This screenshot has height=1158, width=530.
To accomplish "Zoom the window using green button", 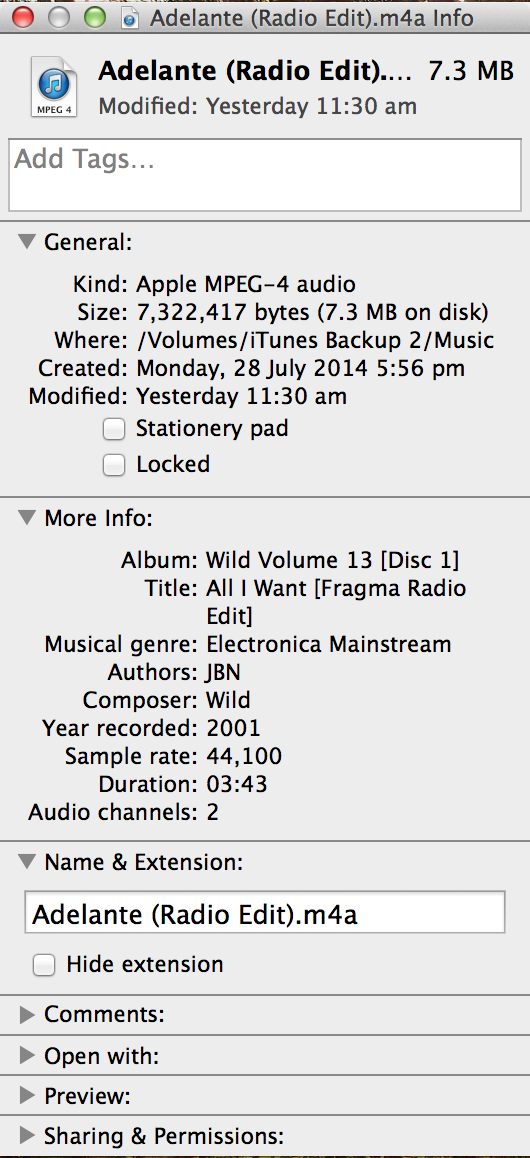I will [94, 17].
